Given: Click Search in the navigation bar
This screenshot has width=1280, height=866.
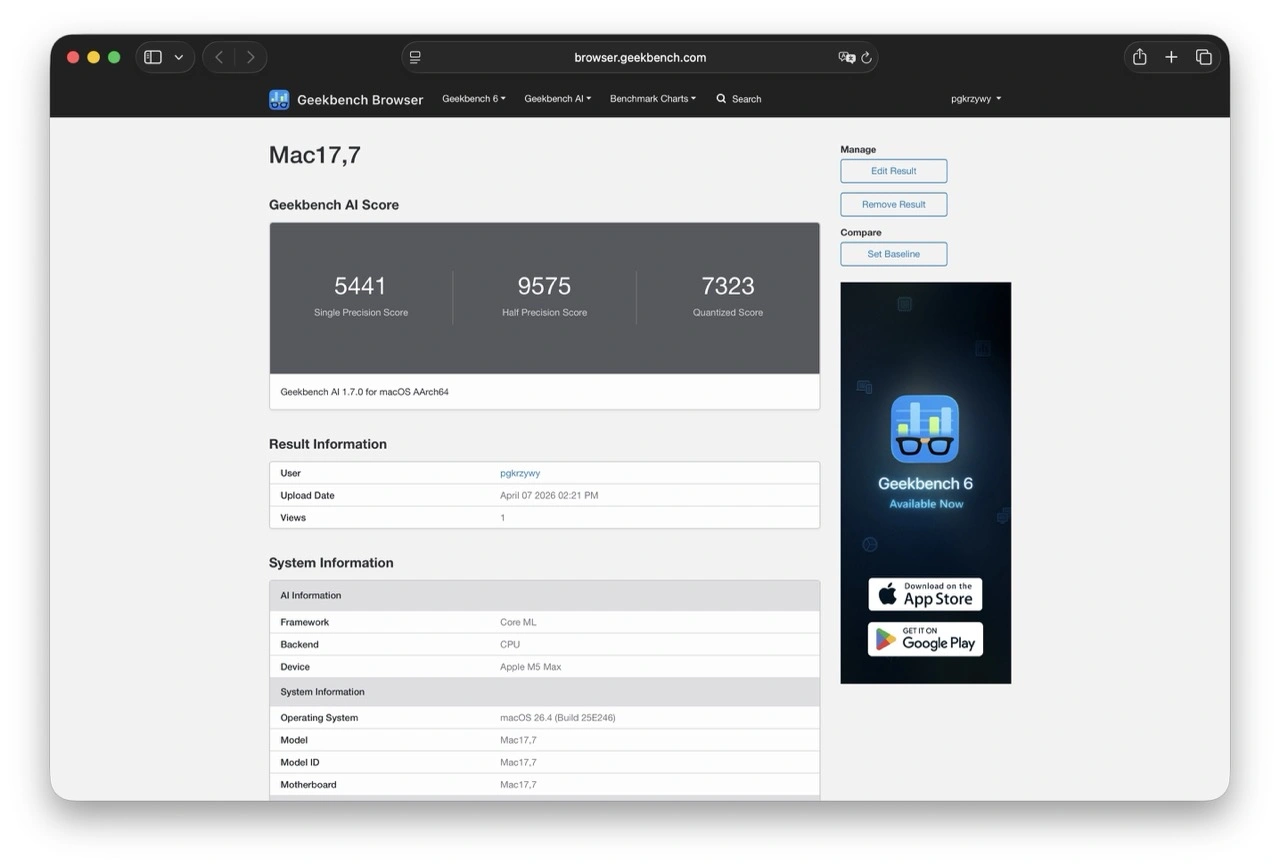Looking at the screenshot, I should point(739,99).
